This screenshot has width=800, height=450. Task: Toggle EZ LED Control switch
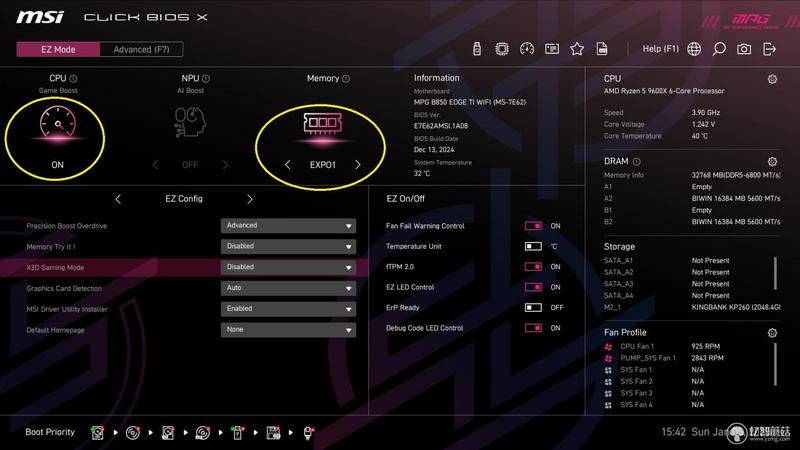coord(533,287)
